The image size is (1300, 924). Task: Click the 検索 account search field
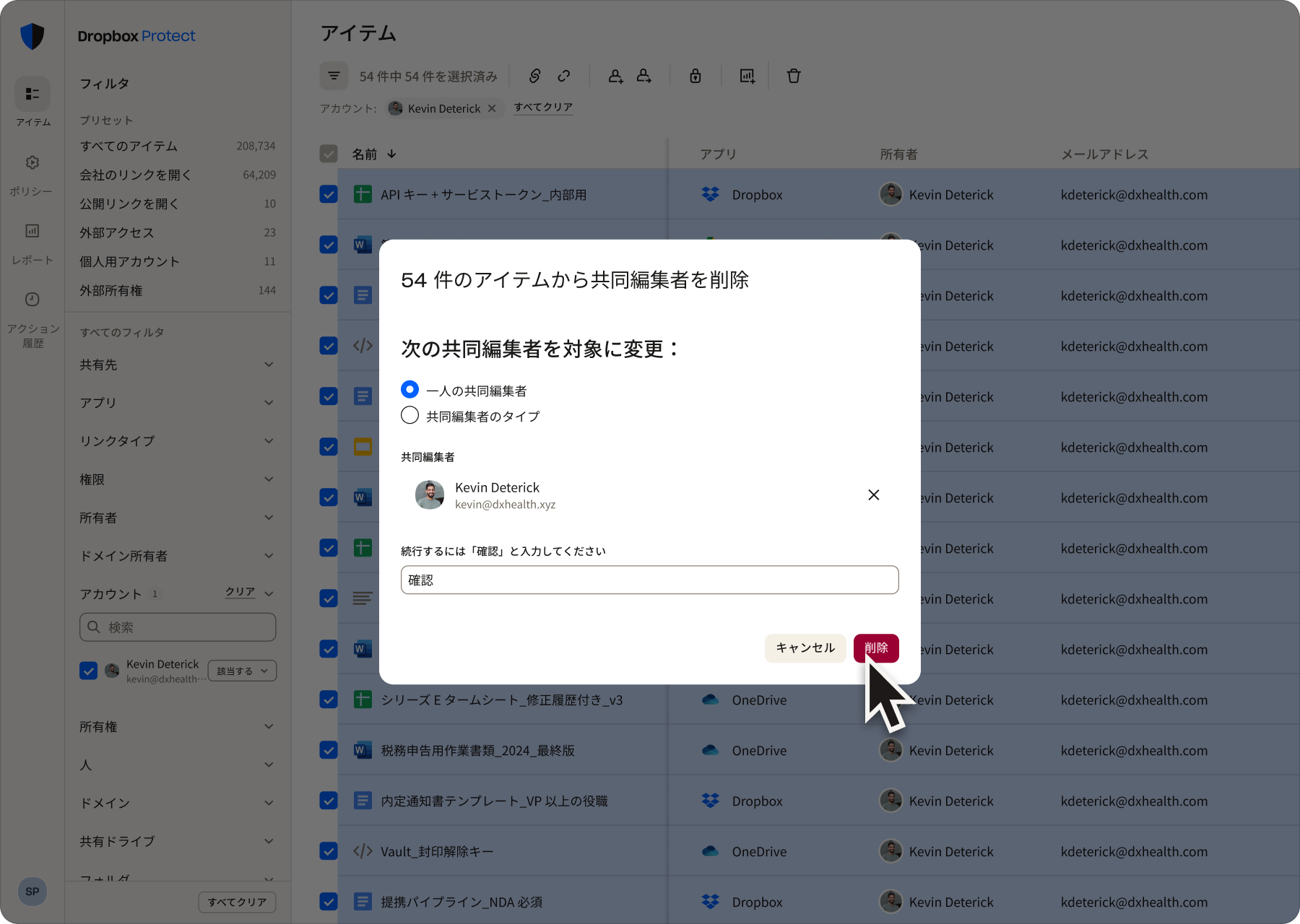178,627
